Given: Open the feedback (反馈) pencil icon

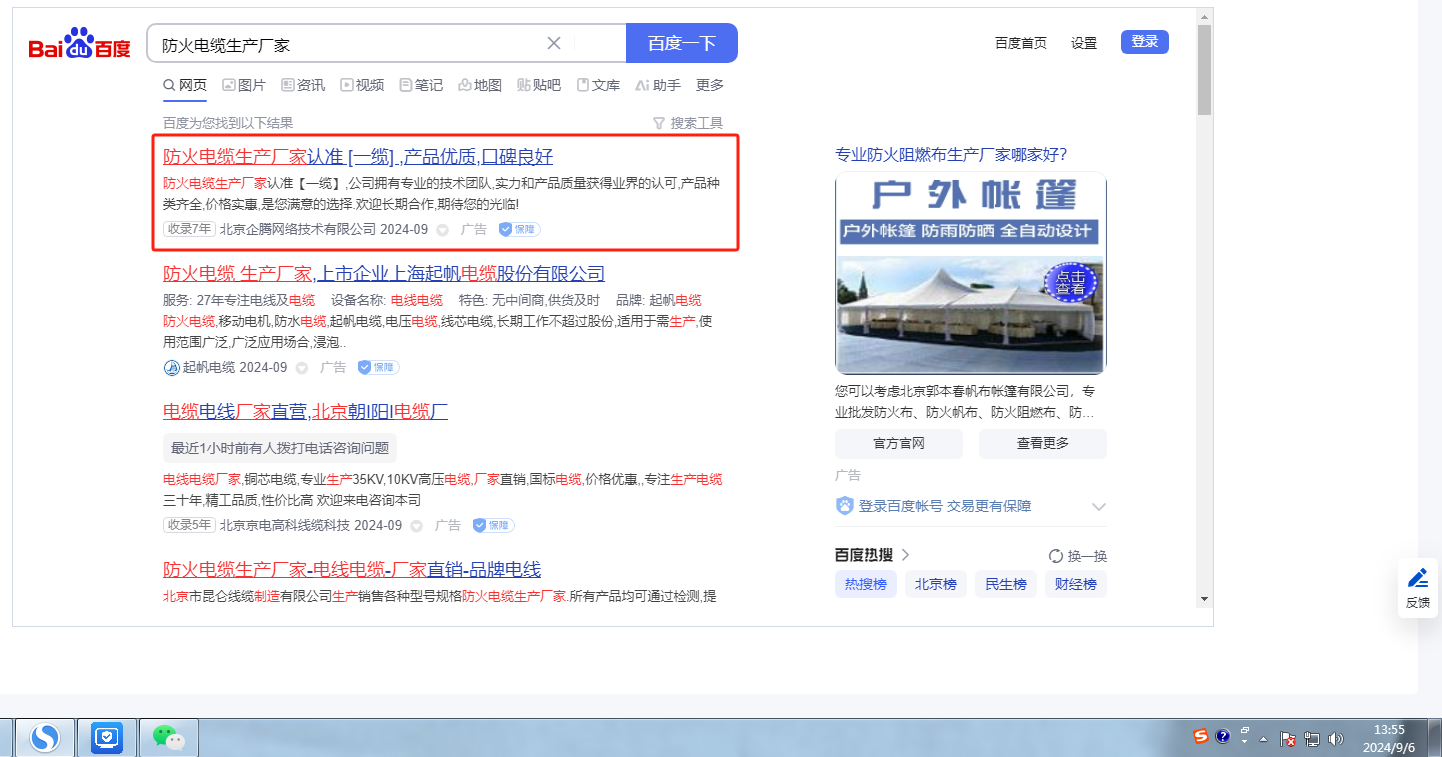Looking at the screenshot, I should pos(1418,578).
